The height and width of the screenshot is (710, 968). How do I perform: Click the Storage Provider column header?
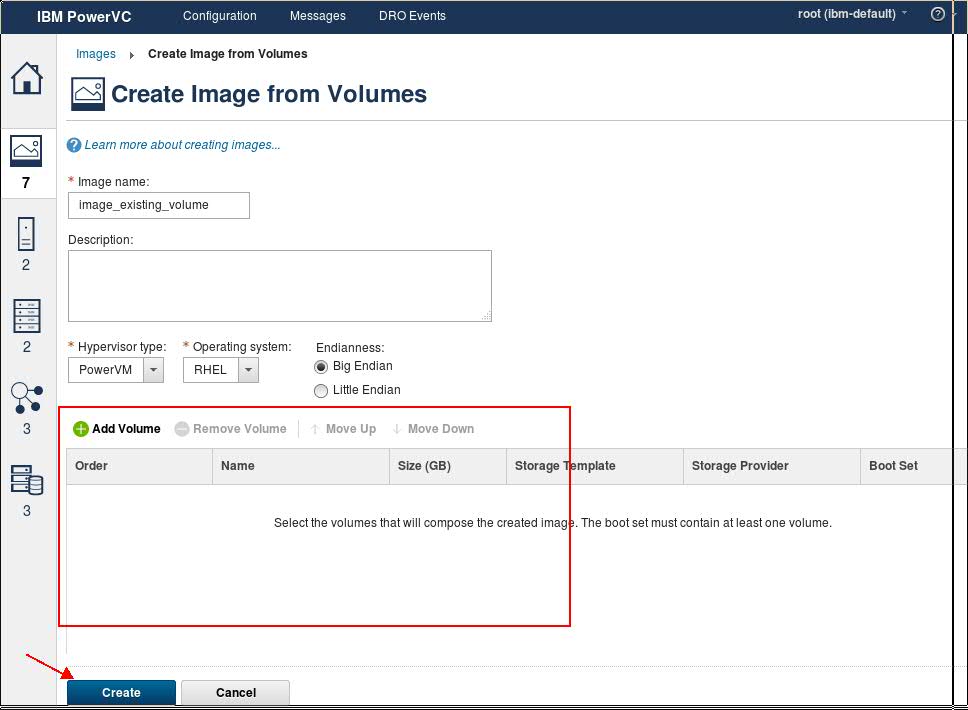click(772, 466)
